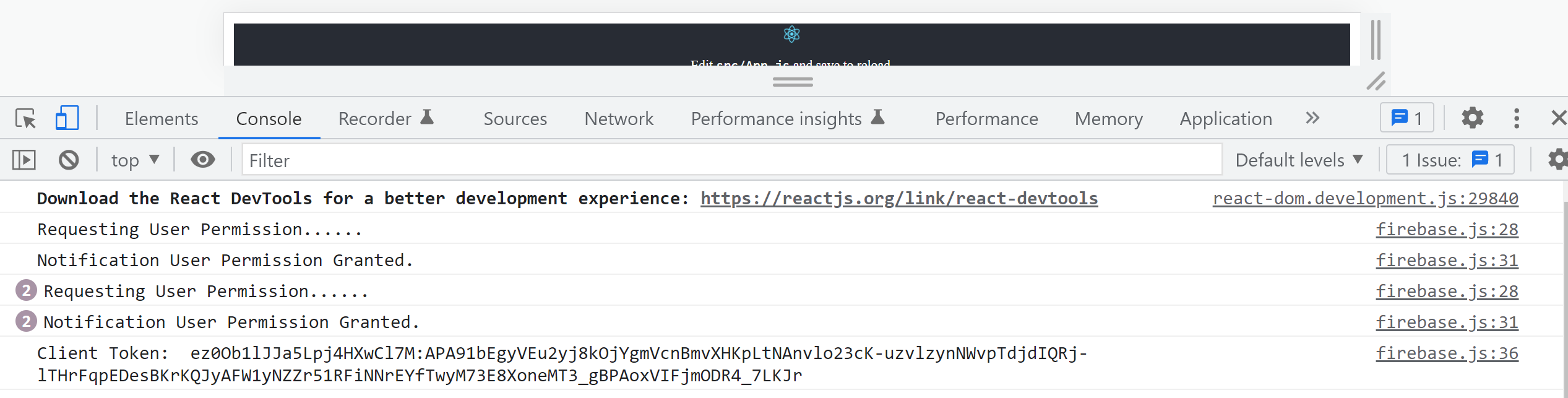
Task: Open live expression eye icon
Action: [202, 160]
